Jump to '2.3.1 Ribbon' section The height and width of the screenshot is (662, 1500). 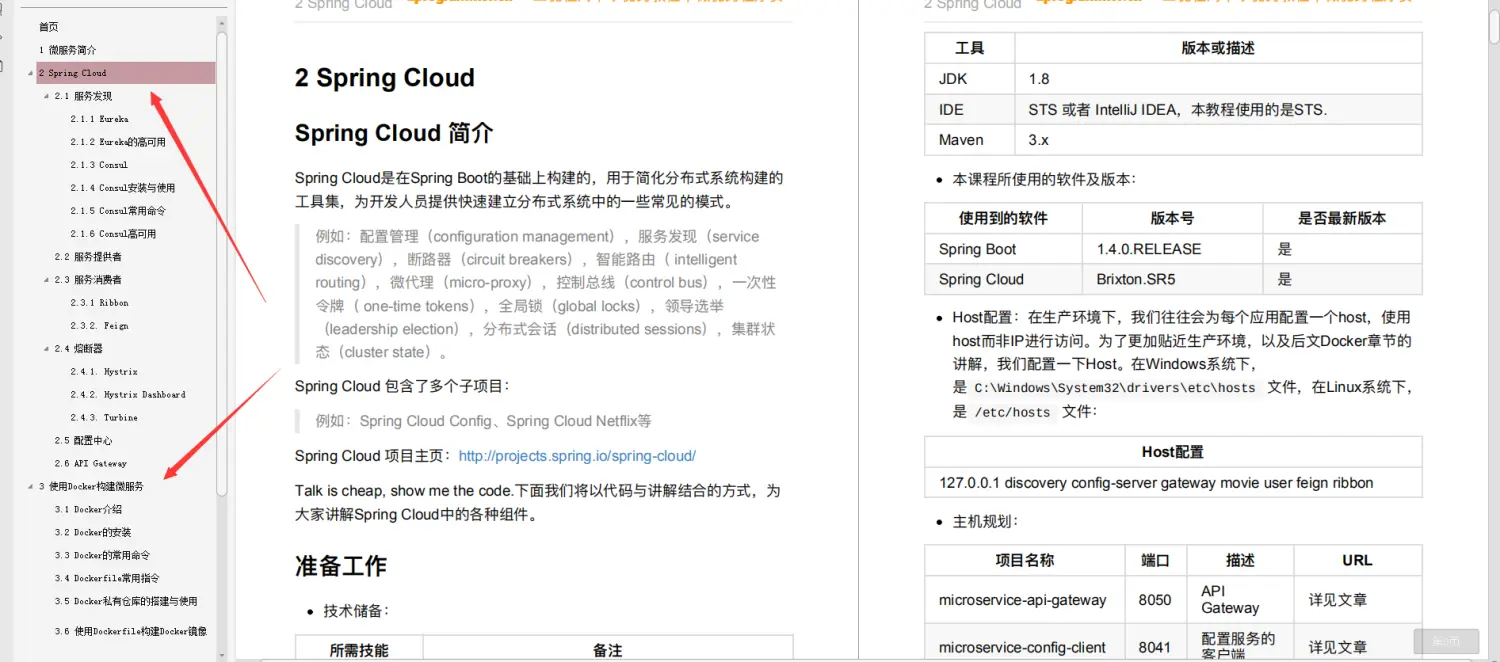coord(99,303)
